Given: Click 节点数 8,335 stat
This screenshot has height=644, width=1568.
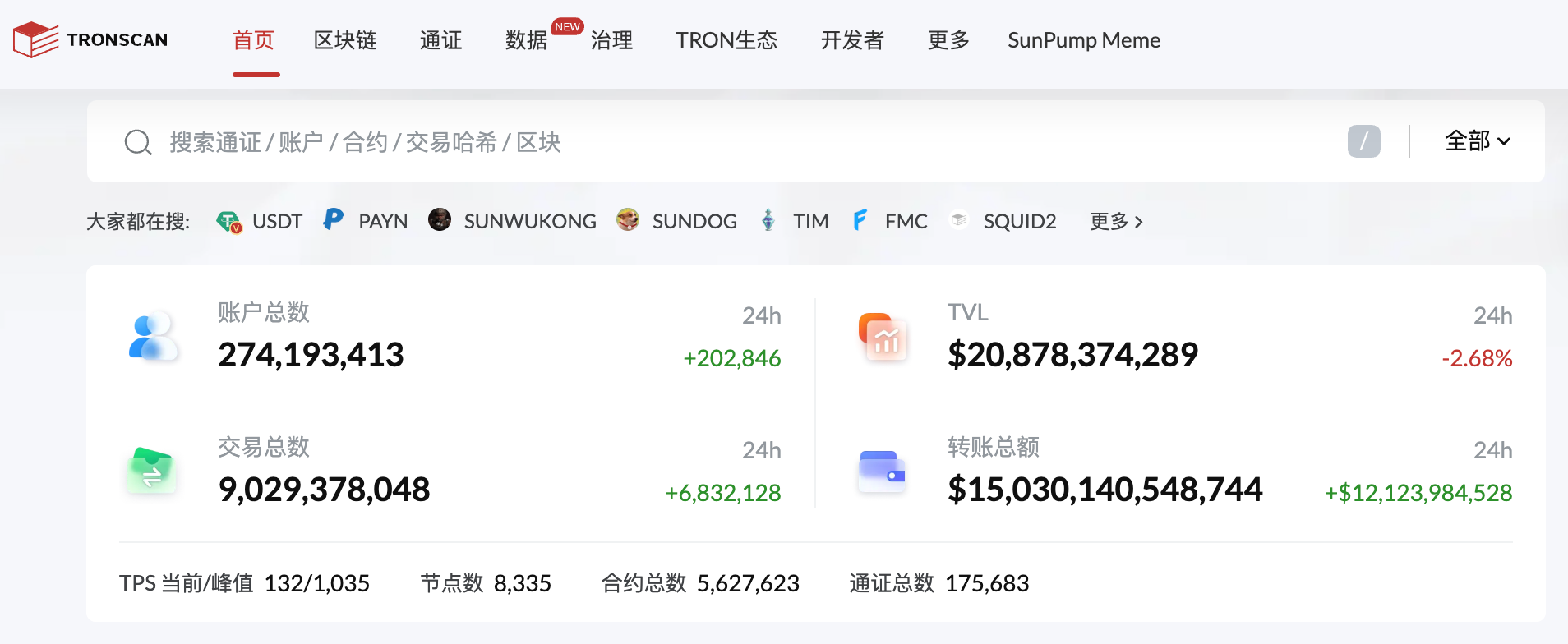Looking at the screenshot, I should point(486,583).
